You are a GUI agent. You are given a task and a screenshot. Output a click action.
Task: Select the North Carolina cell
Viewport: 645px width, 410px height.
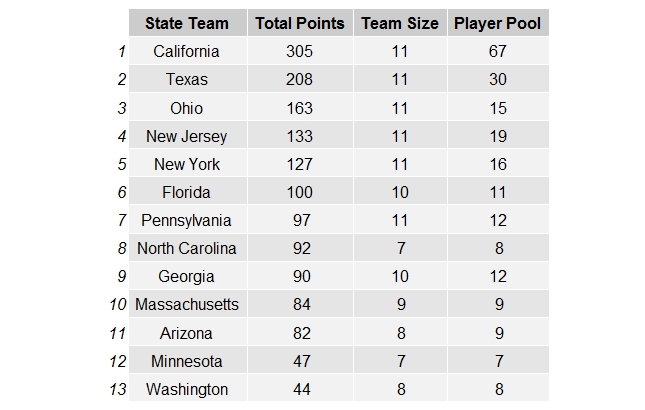tap(188, 248)
